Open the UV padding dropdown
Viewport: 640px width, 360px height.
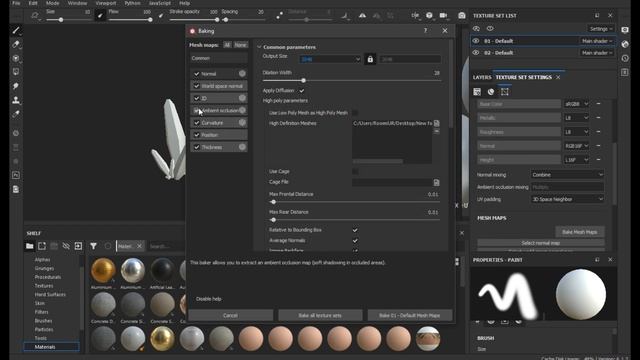(x=567, y=199)
